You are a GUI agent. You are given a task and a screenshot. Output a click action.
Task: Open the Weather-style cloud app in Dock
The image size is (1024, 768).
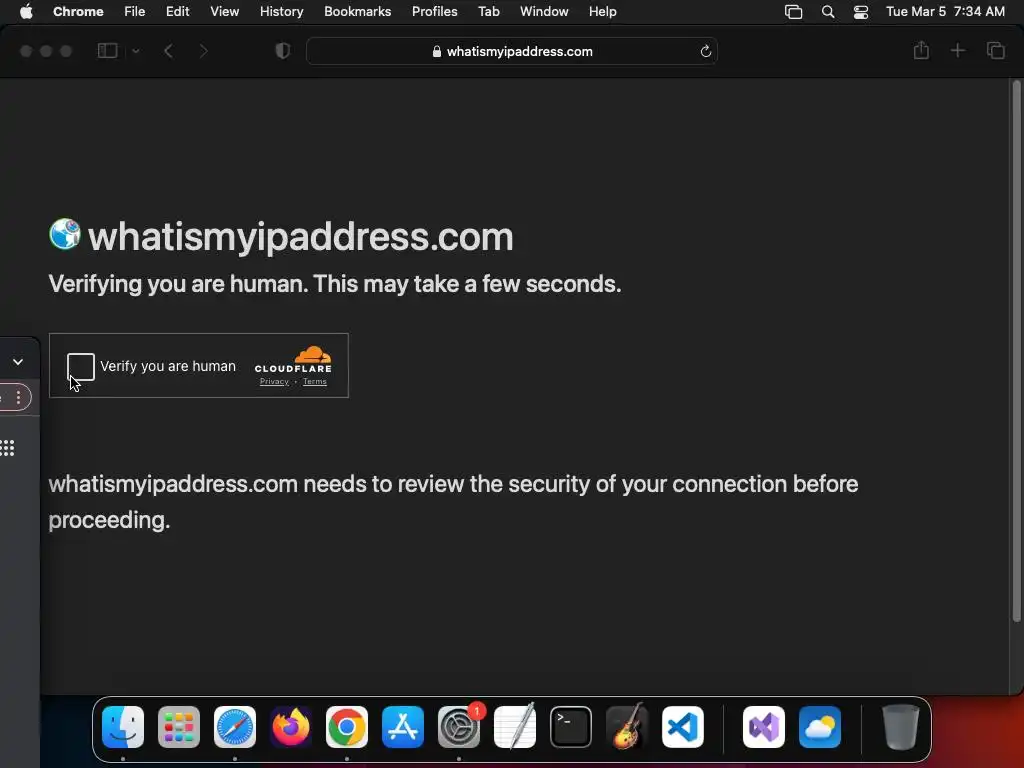tap(820, 727)
